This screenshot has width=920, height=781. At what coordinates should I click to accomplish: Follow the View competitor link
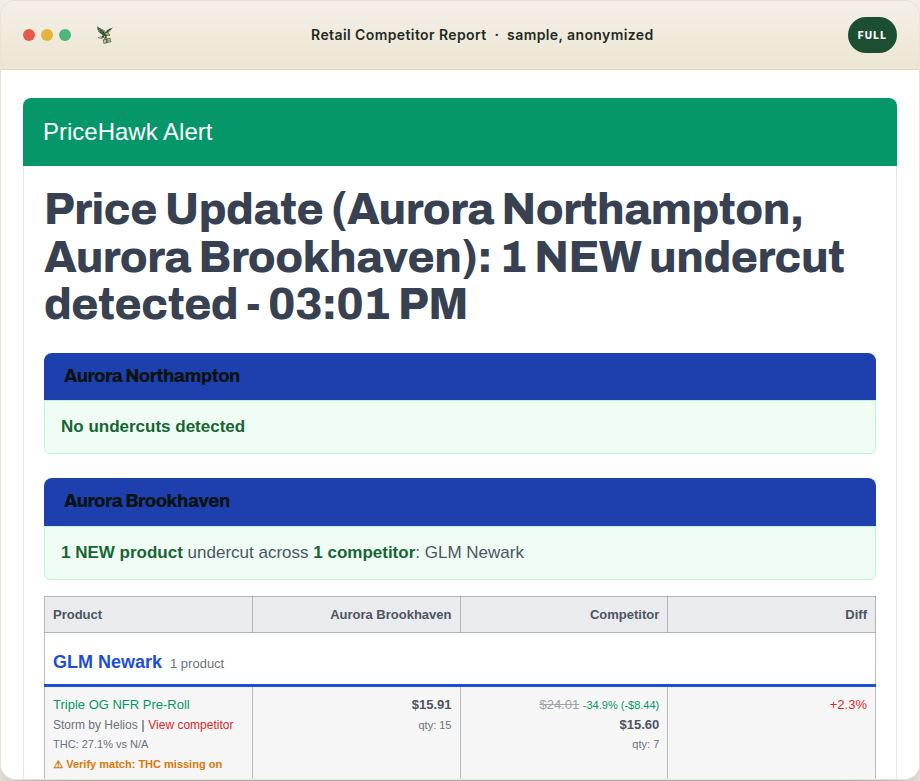click(191, 725)
